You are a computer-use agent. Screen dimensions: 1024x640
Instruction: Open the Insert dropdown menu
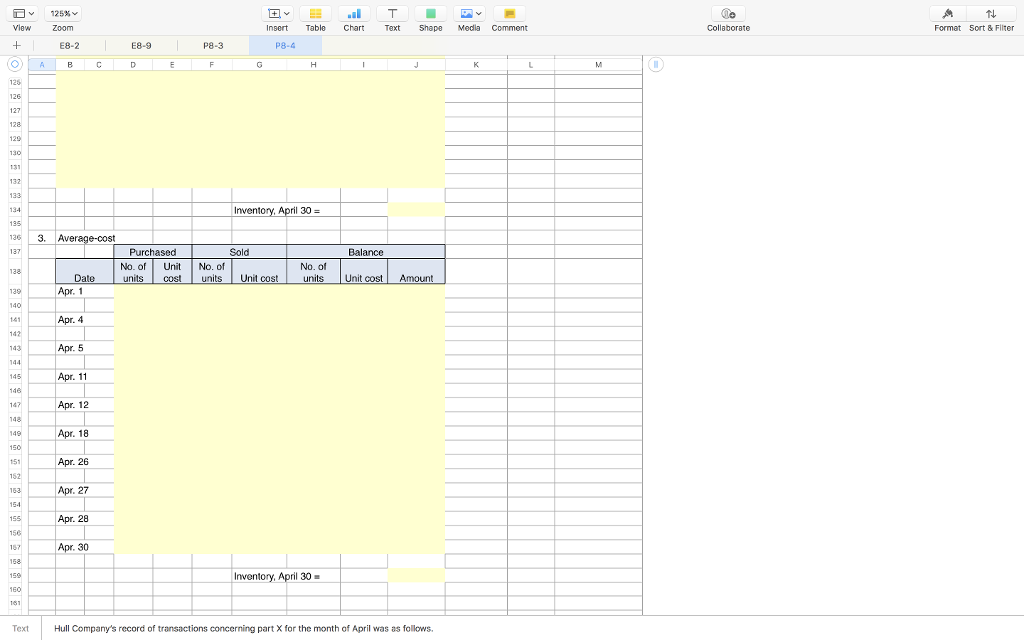point(276,12)
